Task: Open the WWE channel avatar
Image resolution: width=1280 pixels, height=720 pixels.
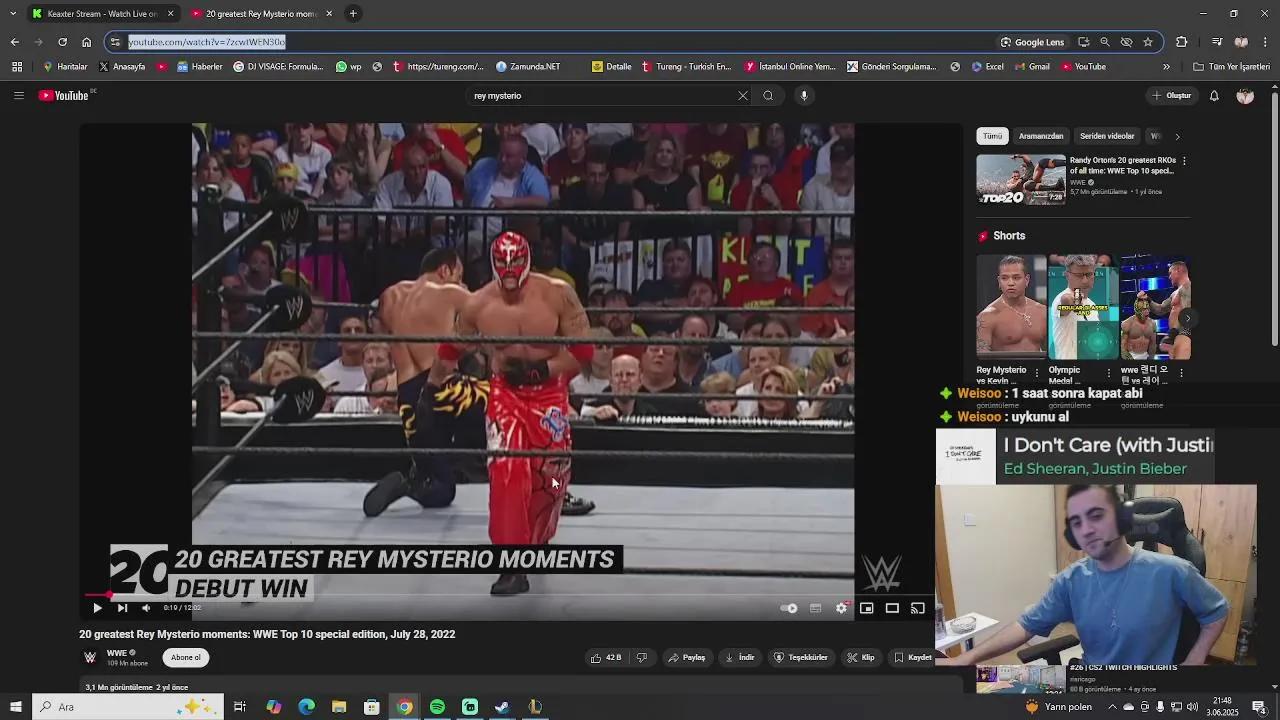Action: (x=90, y=658)
